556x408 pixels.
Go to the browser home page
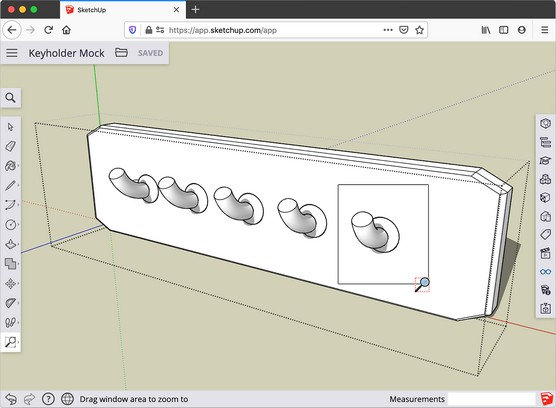point(66,30)
